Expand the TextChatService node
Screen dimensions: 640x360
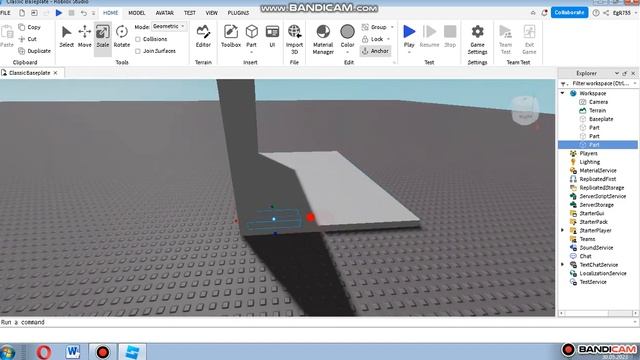(x=562, y=265)
